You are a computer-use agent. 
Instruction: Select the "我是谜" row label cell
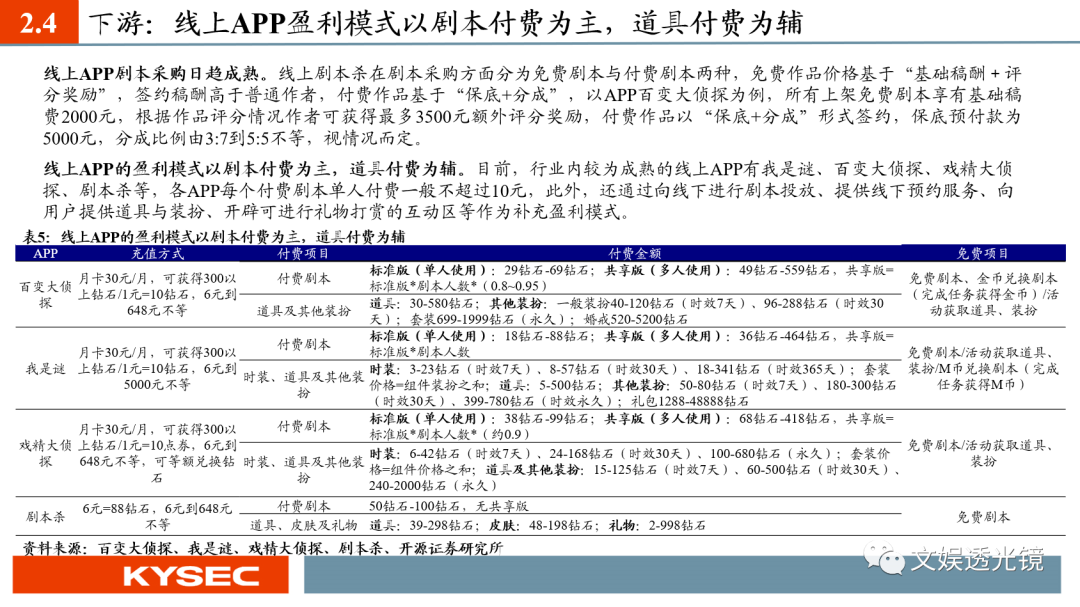(x=45, y=369)
